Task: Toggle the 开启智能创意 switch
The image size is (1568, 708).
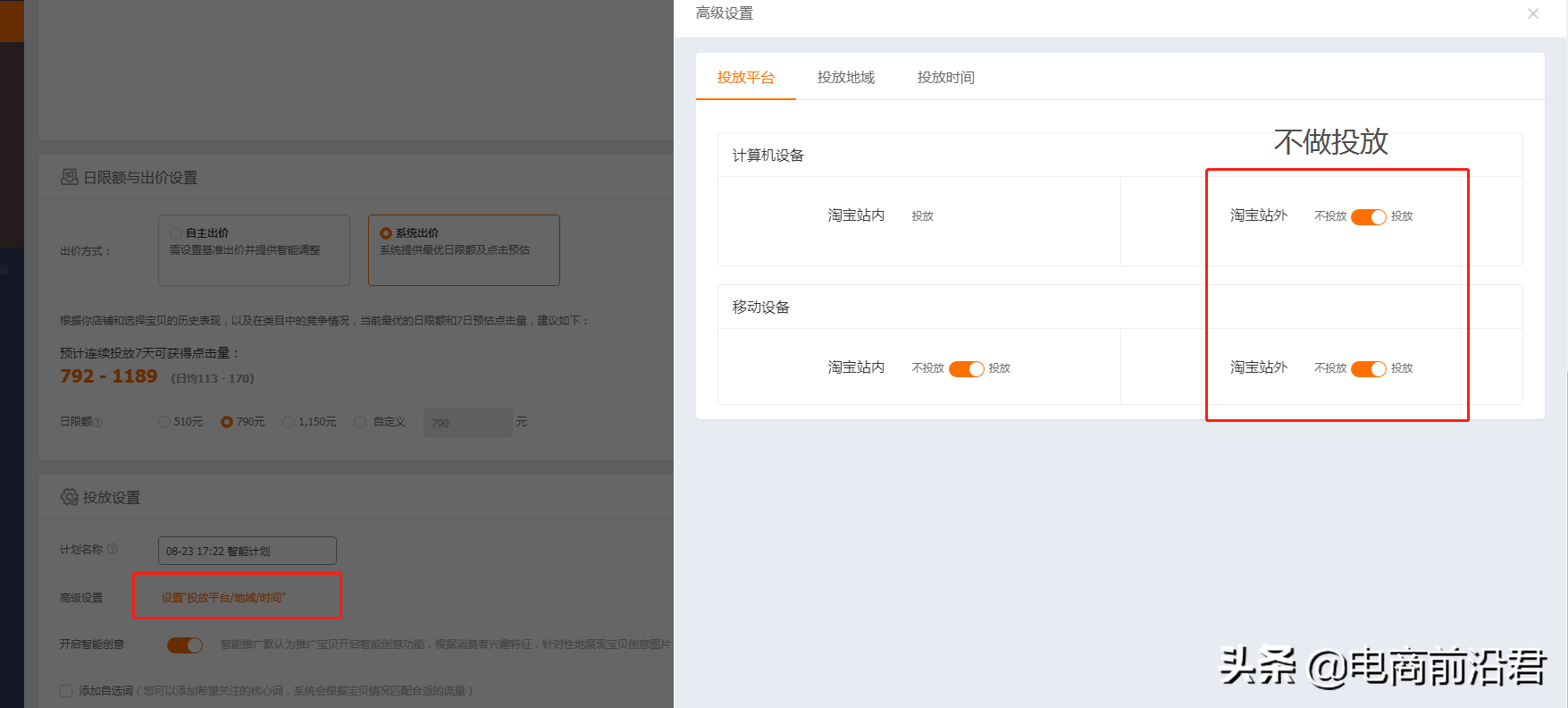Action: point(185,645)
